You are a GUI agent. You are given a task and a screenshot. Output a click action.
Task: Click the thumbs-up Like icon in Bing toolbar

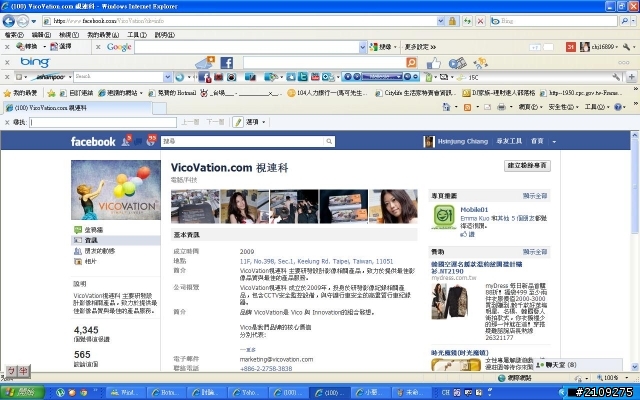(433, 63)
